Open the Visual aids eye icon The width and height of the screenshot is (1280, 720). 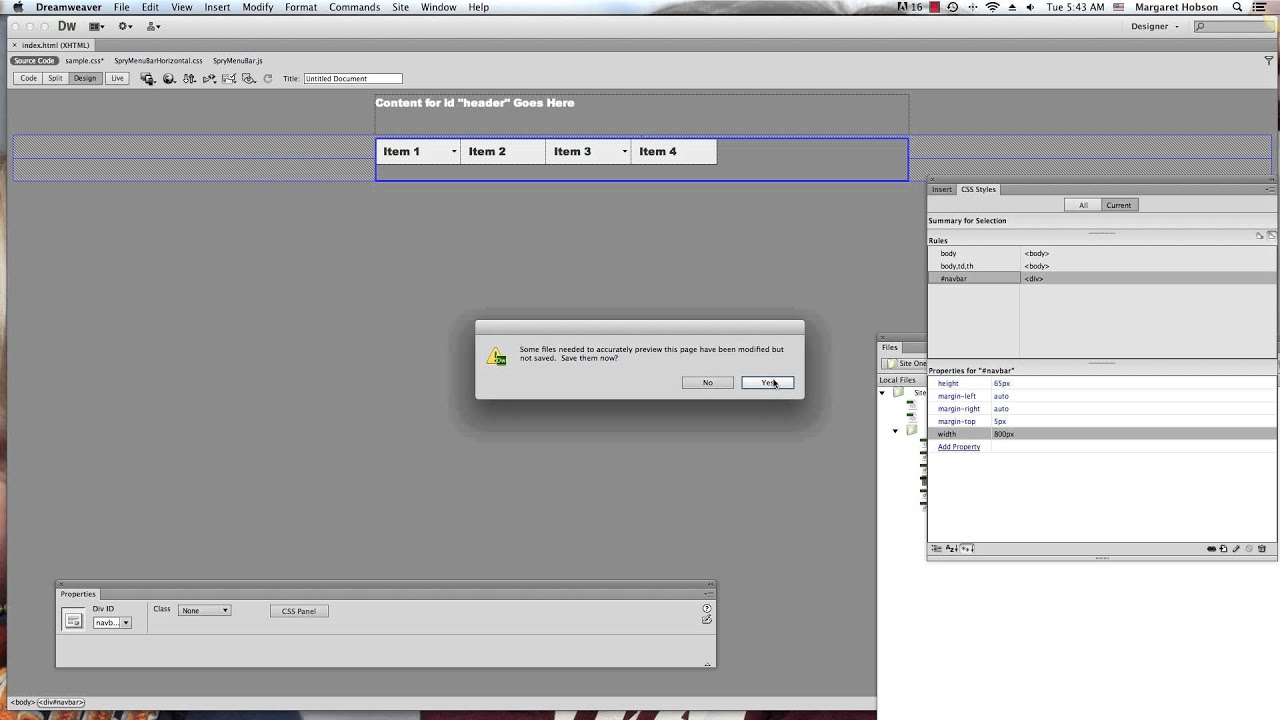click(249, 79)
